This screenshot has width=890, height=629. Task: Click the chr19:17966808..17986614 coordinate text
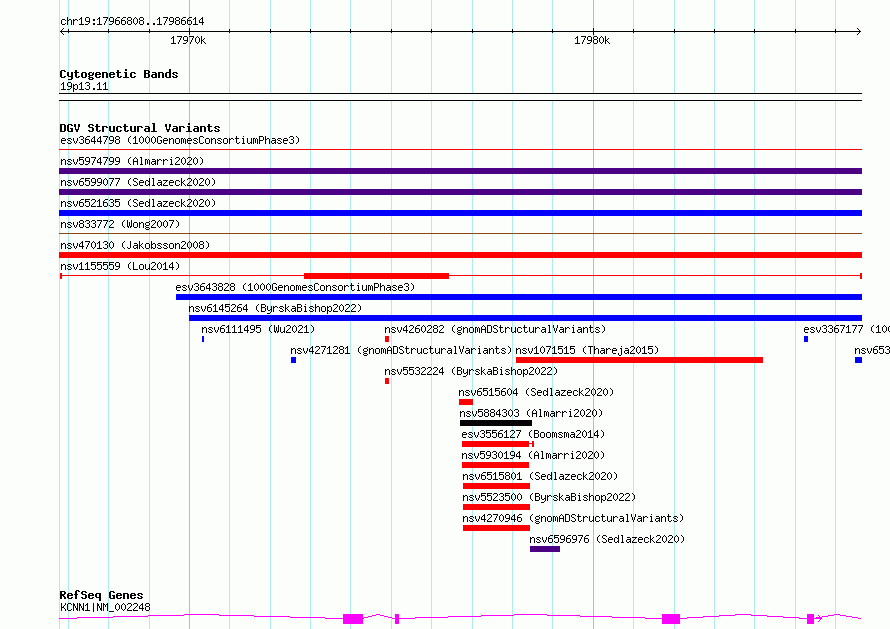pos(132,21)
